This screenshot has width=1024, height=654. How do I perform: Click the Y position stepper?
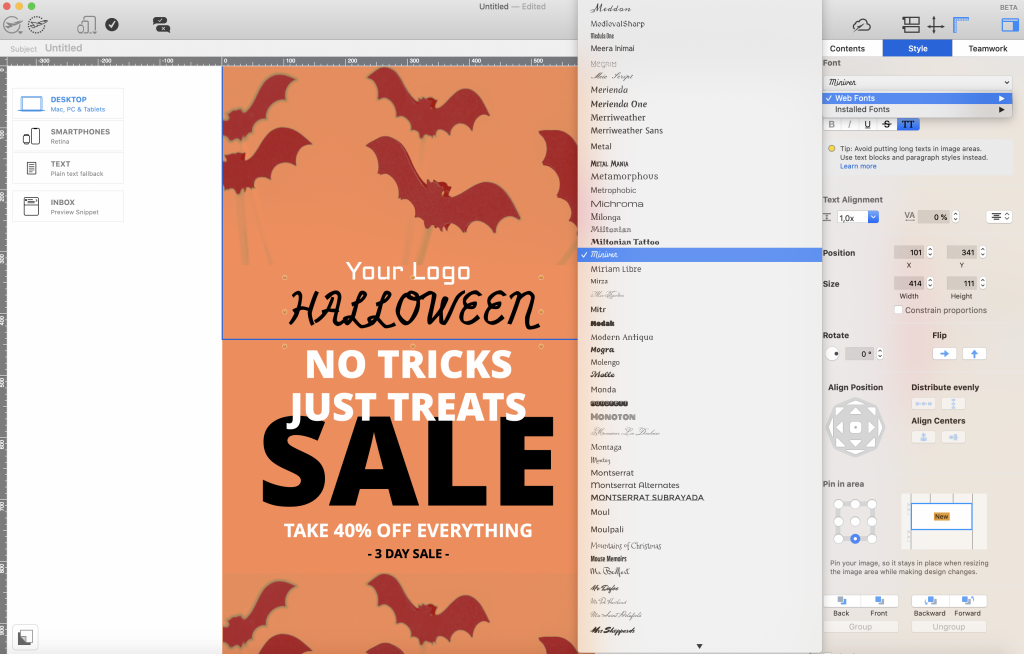[983, 252]
